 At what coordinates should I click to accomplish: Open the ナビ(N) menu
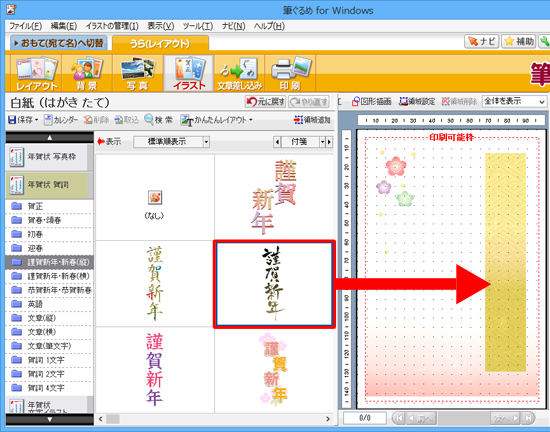(233, 26)
